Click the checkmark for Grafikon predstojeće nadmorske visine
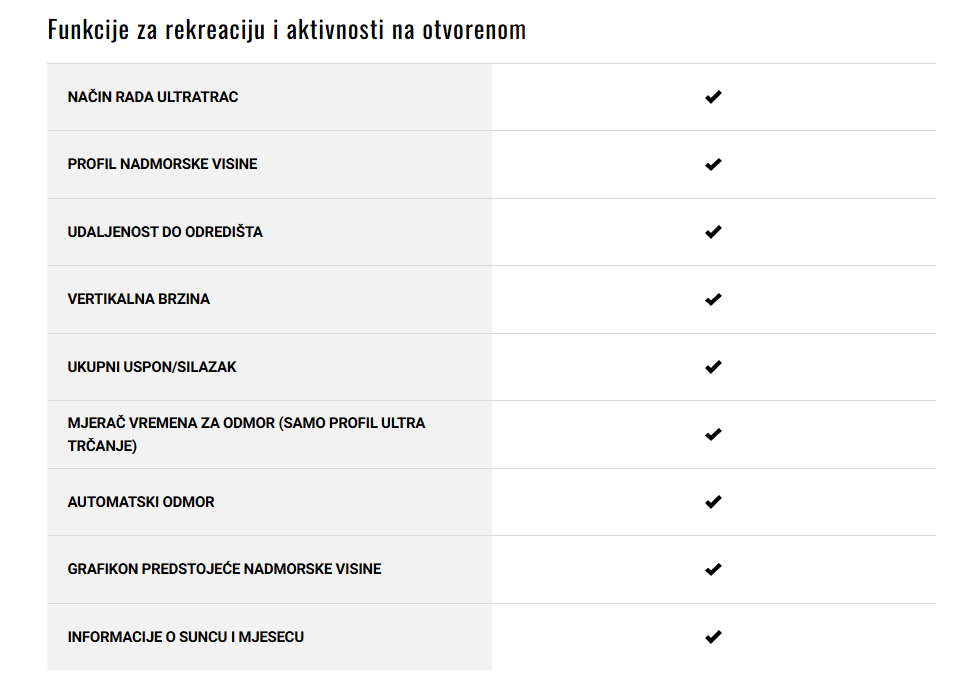Image resolution: width=956 pixels, height=691 pixels. pos(713,570)
